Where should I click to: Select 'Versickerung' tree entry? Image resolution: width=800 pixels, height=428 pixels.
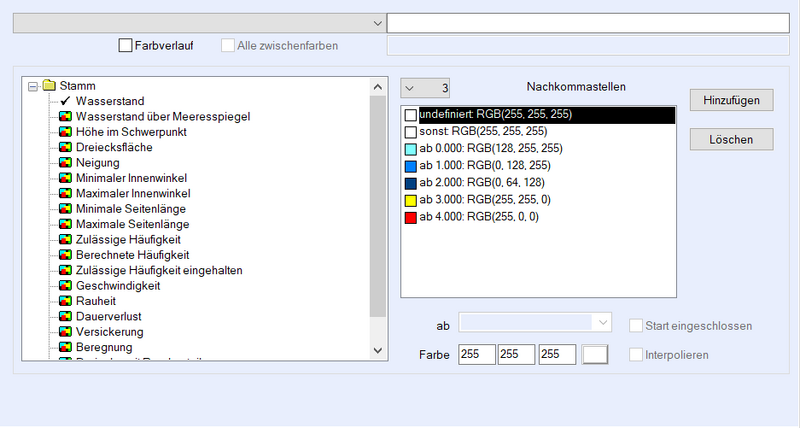[110, 332]
